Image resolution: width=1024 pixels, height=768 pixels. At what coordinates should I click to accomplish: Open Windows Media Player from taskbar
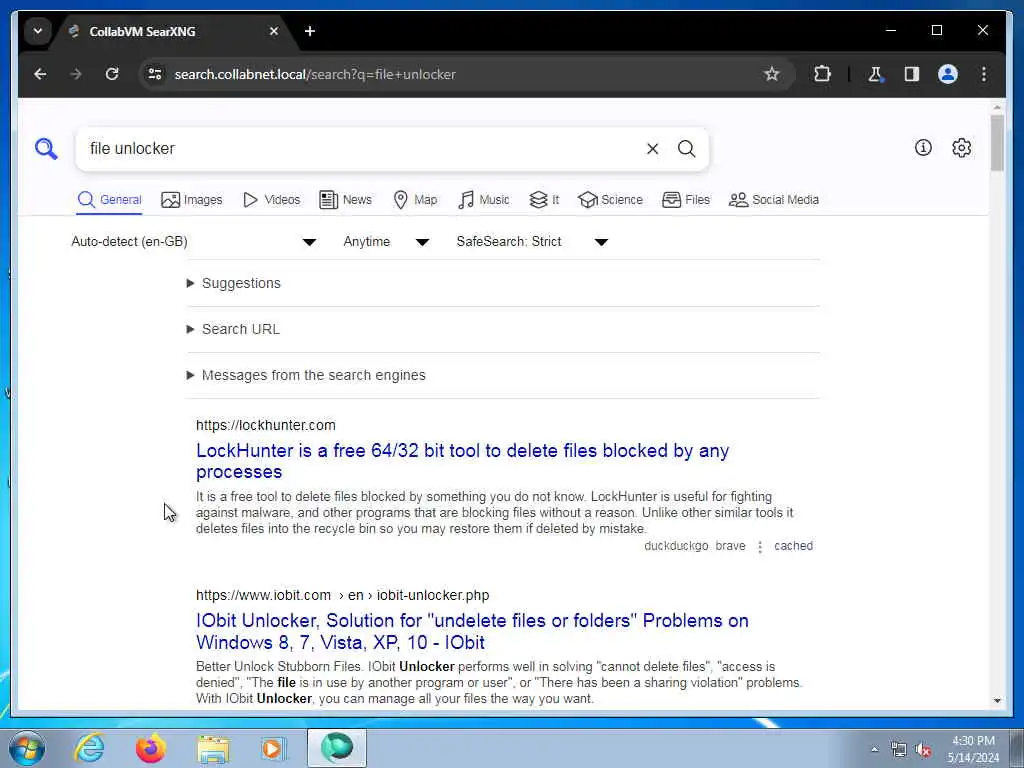coord(274,748)
